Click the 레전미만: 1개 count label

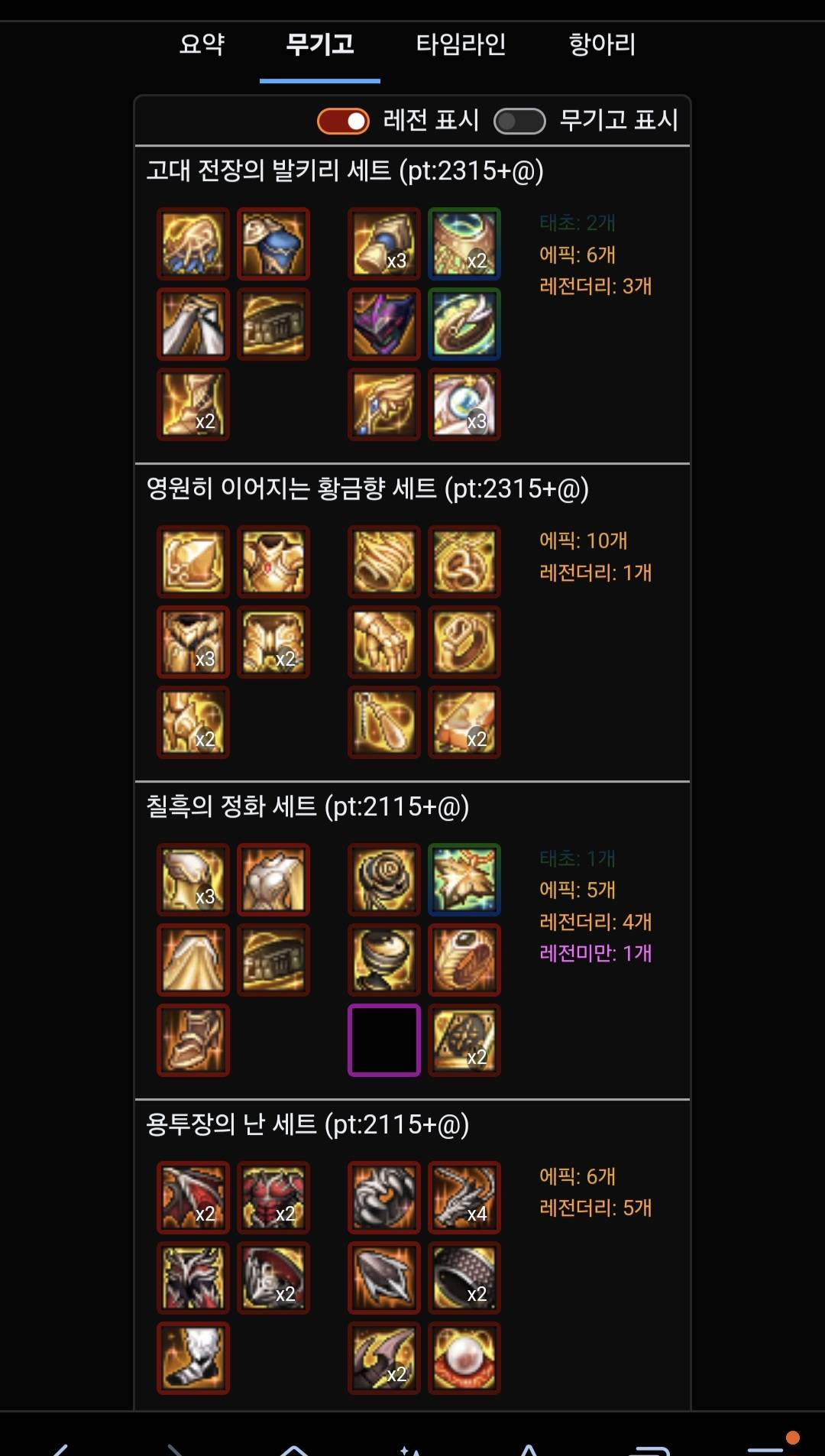(595, 953)
